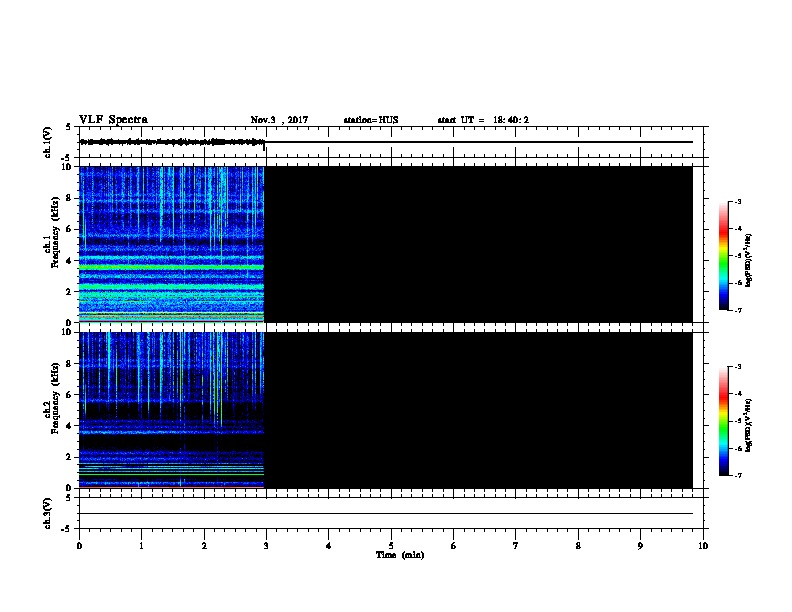This screenshot has width=792, height=612.
Task: Click the ch.2 "Frequency (kHz)" axis label
Action: click(x=55, y=398)
